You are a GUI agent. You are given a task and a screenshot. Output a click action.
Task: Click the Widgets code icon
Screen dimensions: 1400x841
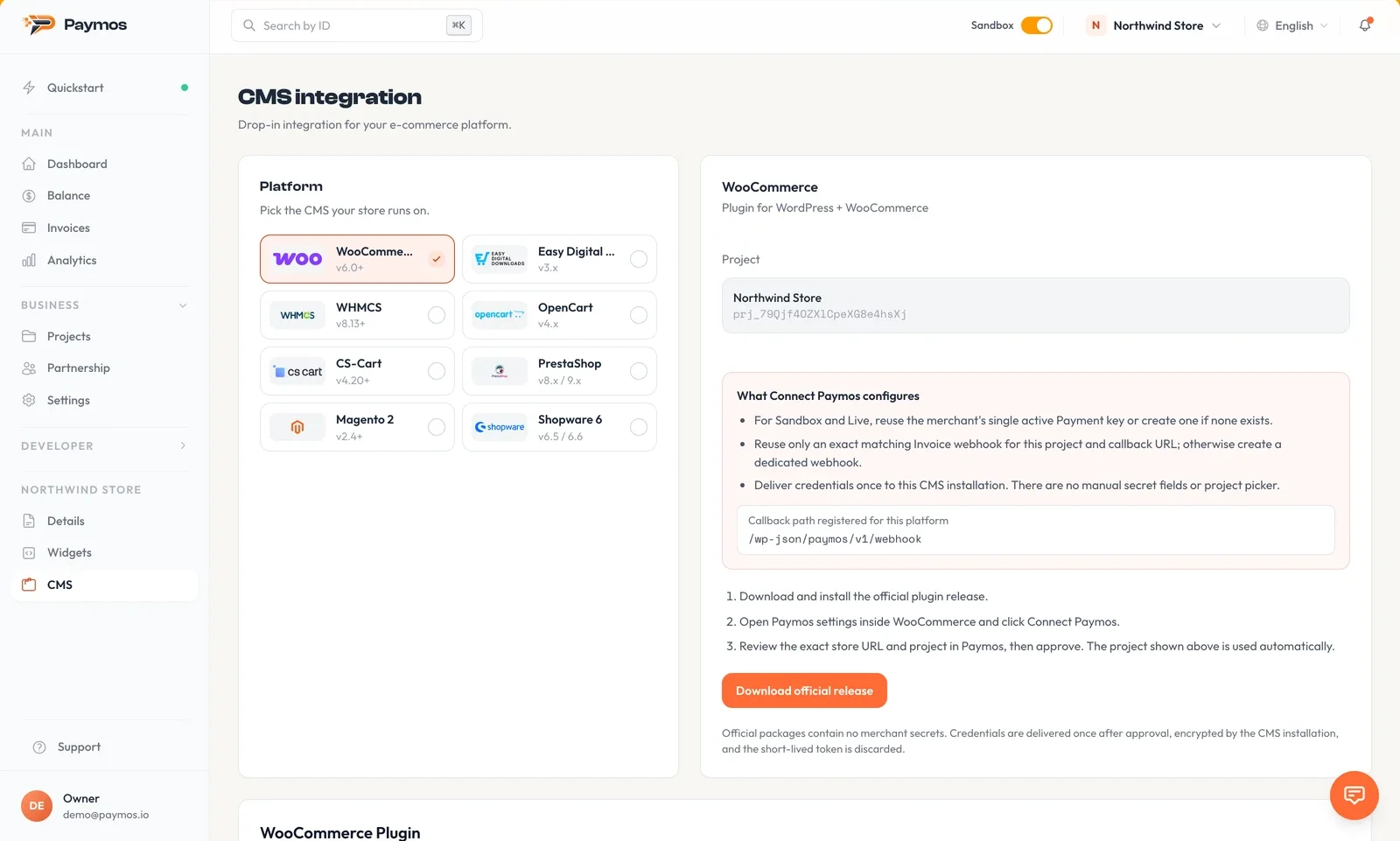29,553
